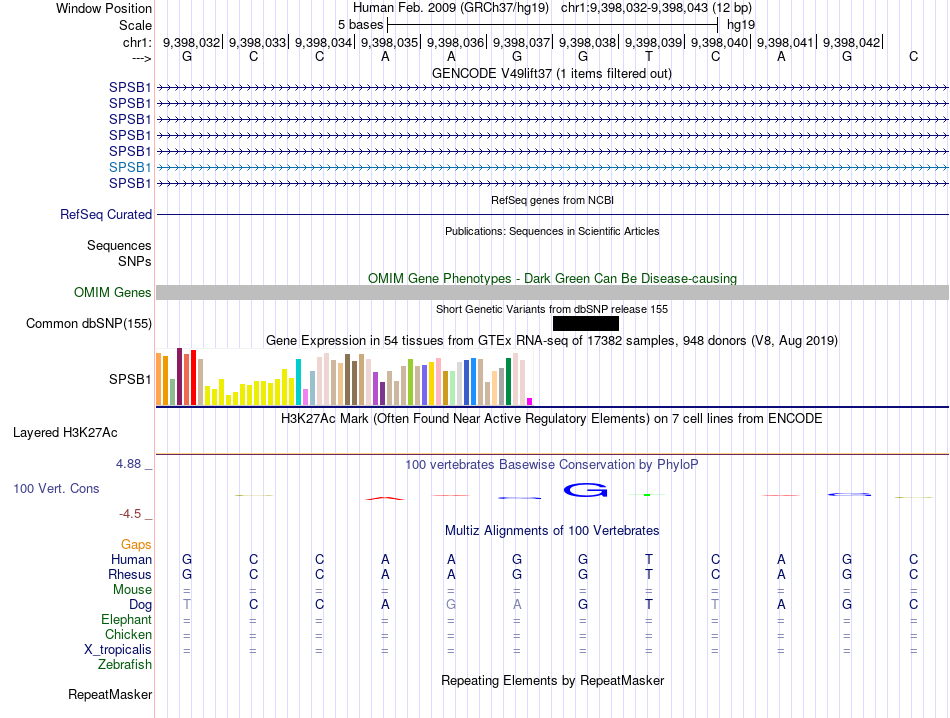
Task: Click Publications: Sequences in Scientific Articles title
Action: (x=552, y=231)
